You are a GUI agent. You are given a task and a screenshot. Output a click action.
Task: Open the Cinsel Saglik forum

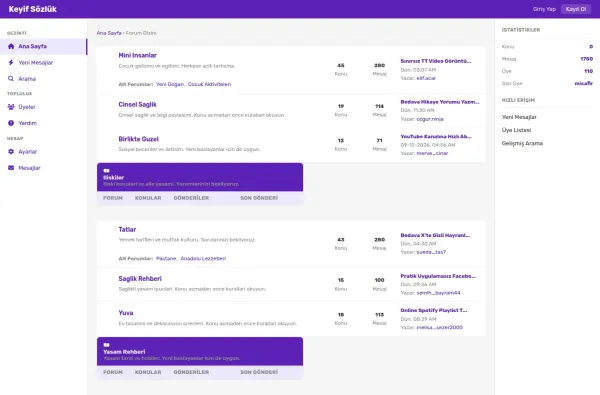pyautogui.click(x=137, y=104)
